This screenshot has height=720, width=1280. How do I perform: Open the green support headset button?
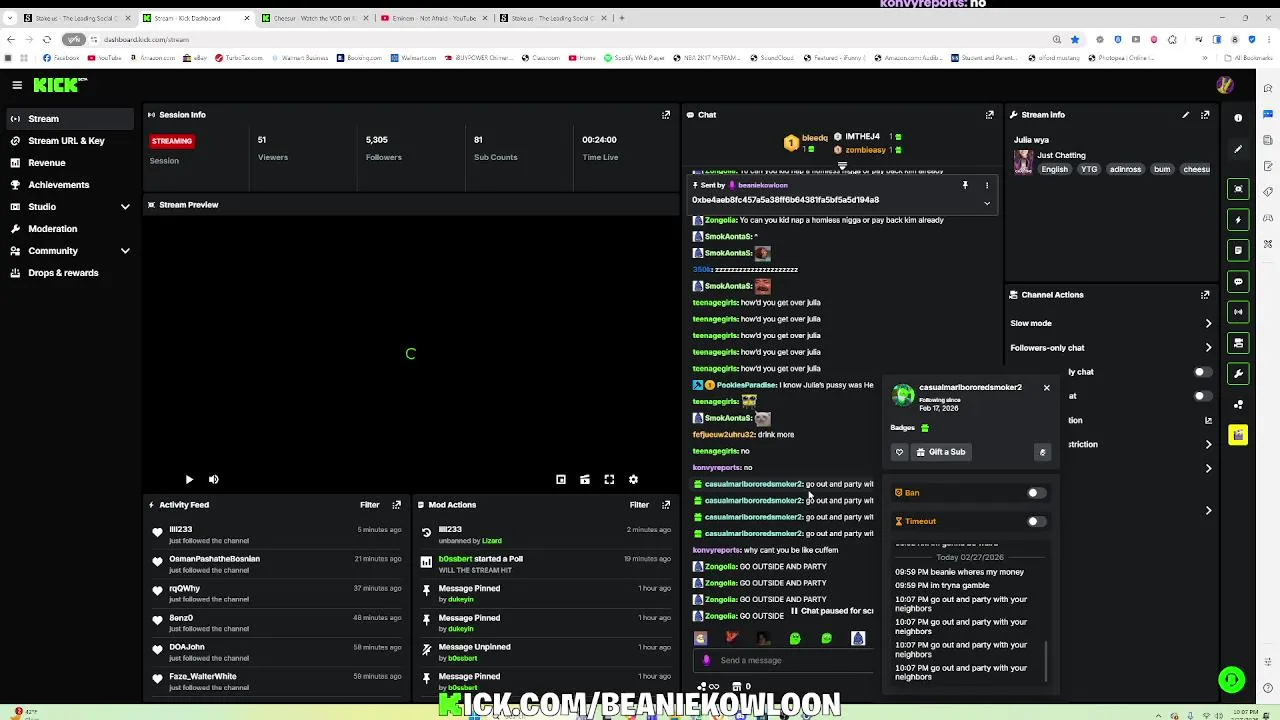point(1232,680)
